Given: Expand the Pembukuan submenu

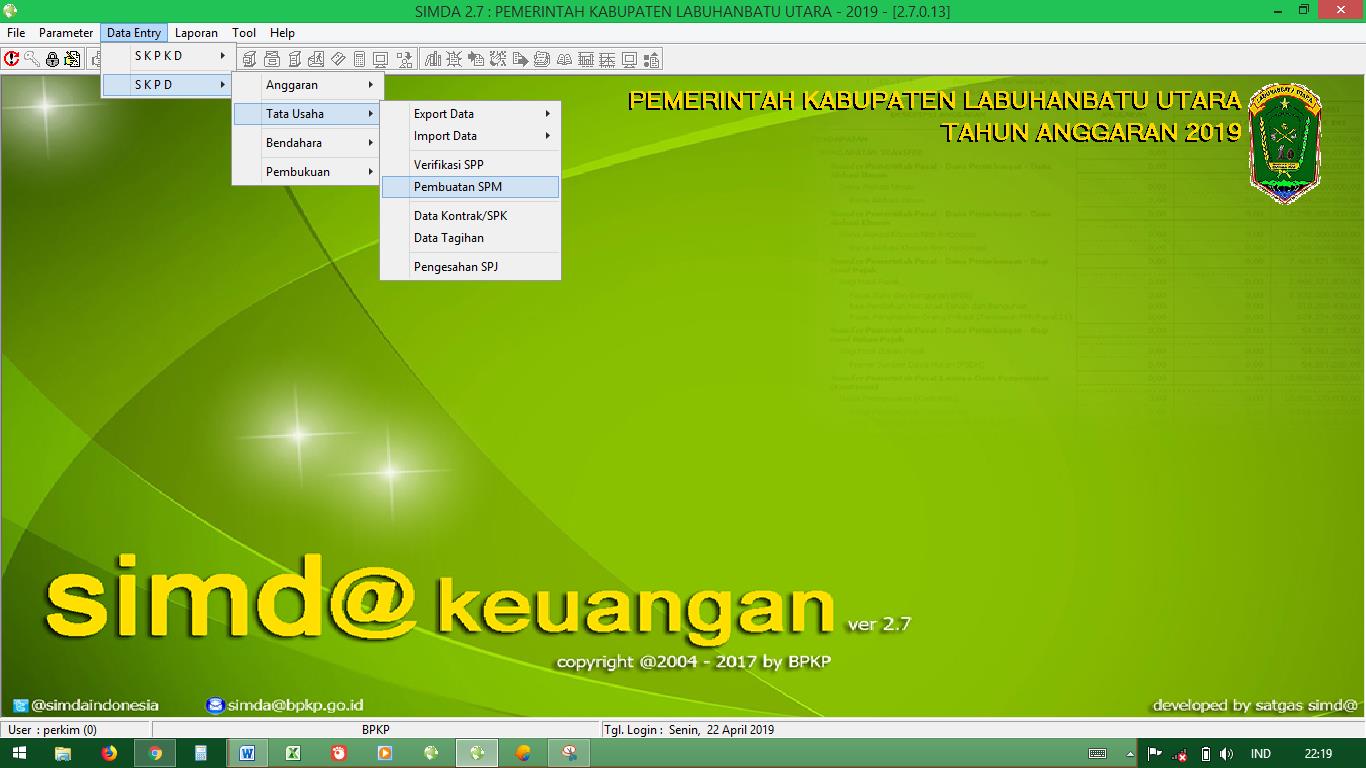Looking at the screenshot, I should pyautogui.click(x=308, y=172).
